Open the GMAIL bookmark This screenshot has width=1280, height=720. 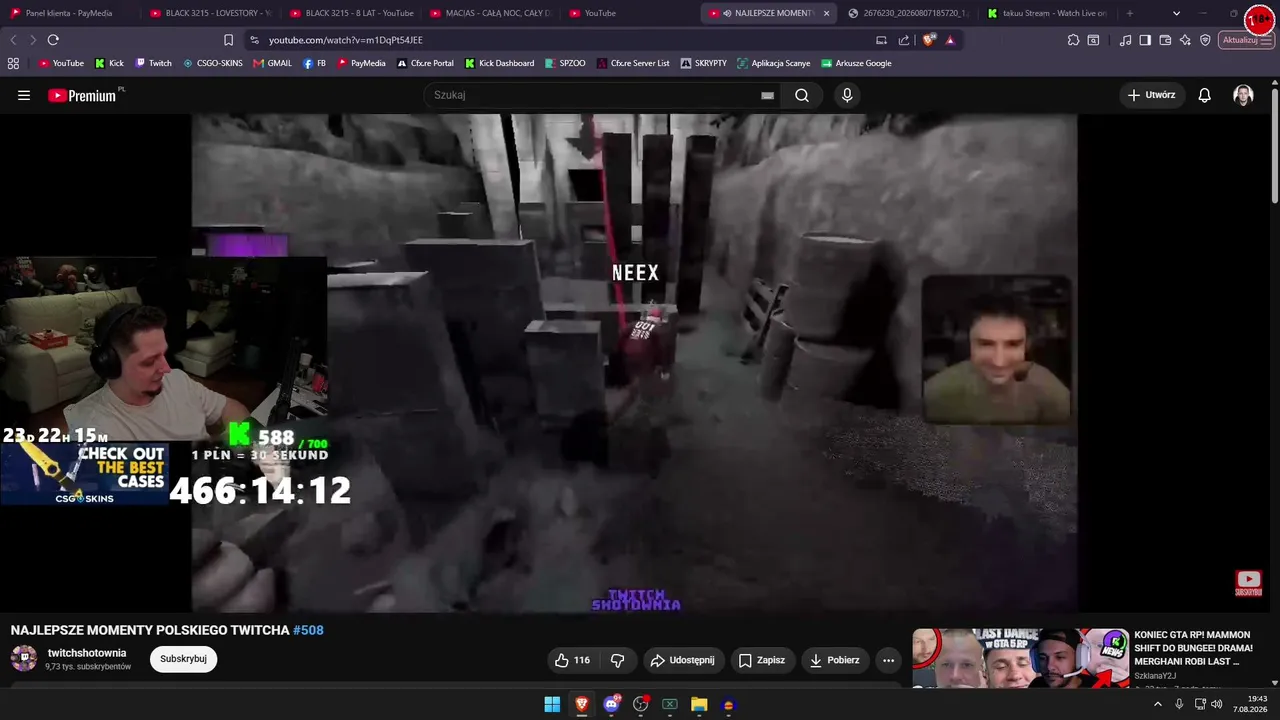tap(272, 63)
